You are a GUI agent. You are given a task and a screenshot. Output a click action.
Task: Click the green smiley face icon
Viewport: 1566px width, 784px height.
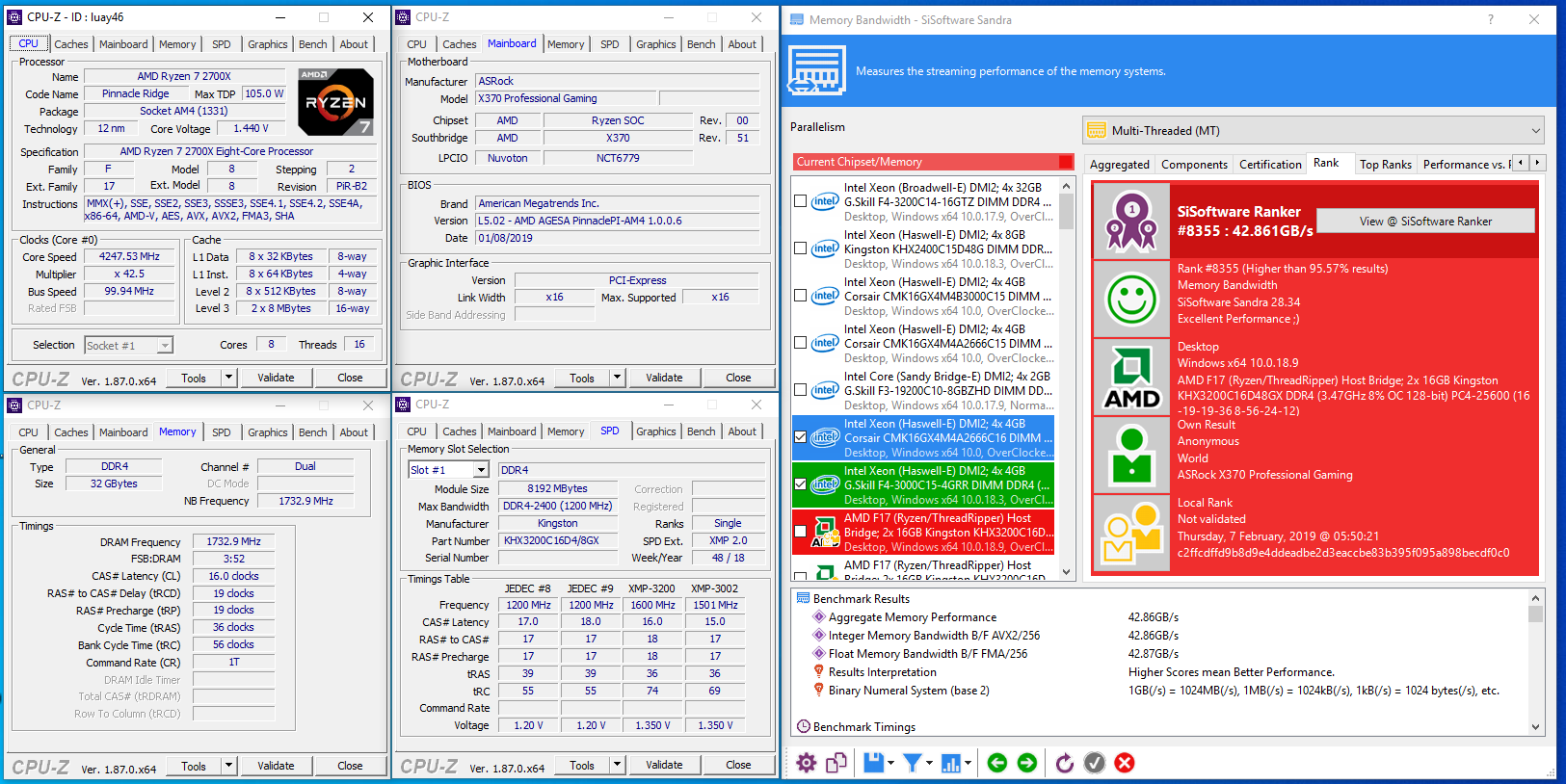coord(1131,299)
